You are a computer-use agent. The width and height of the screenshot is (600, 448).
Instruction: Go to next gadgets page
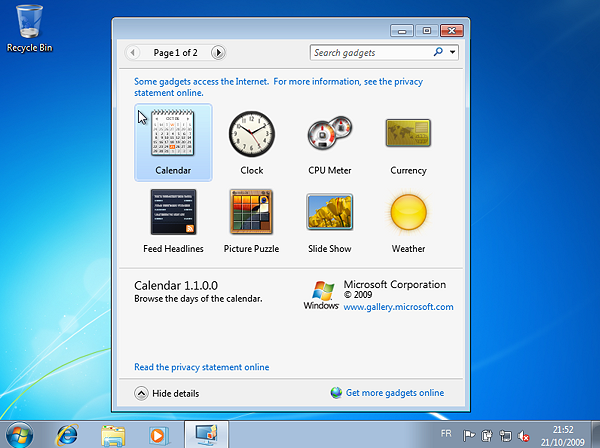[219, 52]
